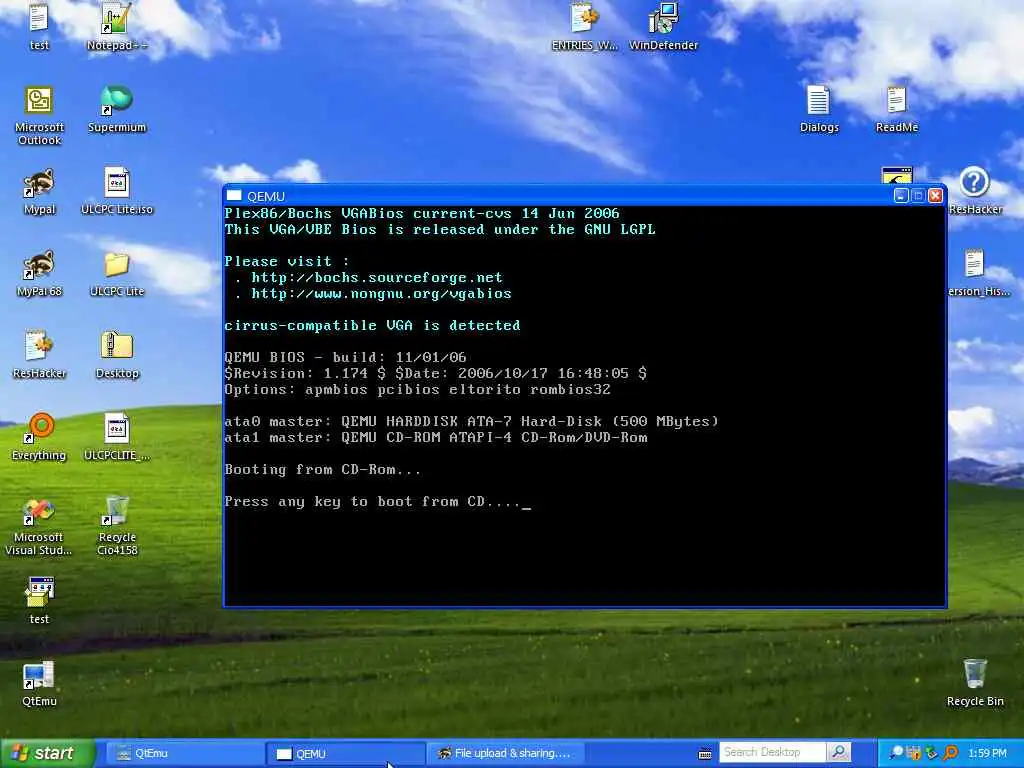This screenshot has height=768, width=1024.
Task: Click the QEMU window system menu icon
Action: point(234,196)
